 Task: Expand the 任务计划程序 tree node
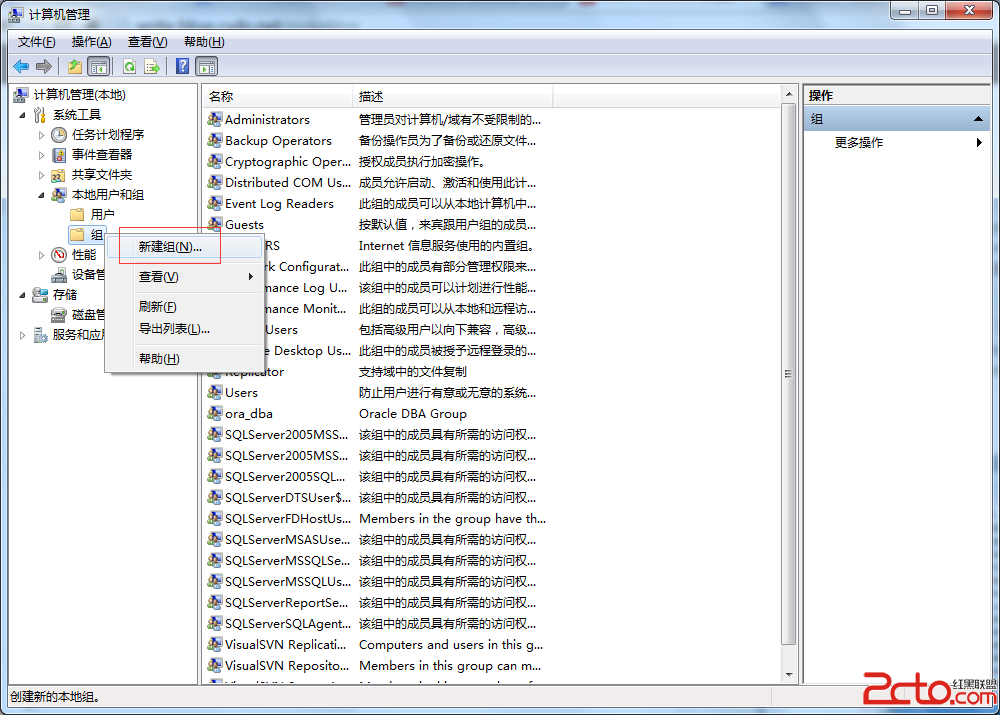41,135
